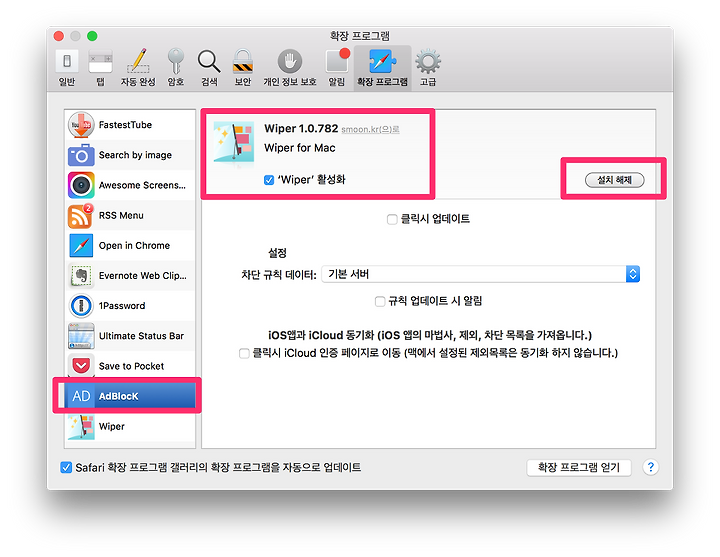Click the green zoom window button

point(92,36)
